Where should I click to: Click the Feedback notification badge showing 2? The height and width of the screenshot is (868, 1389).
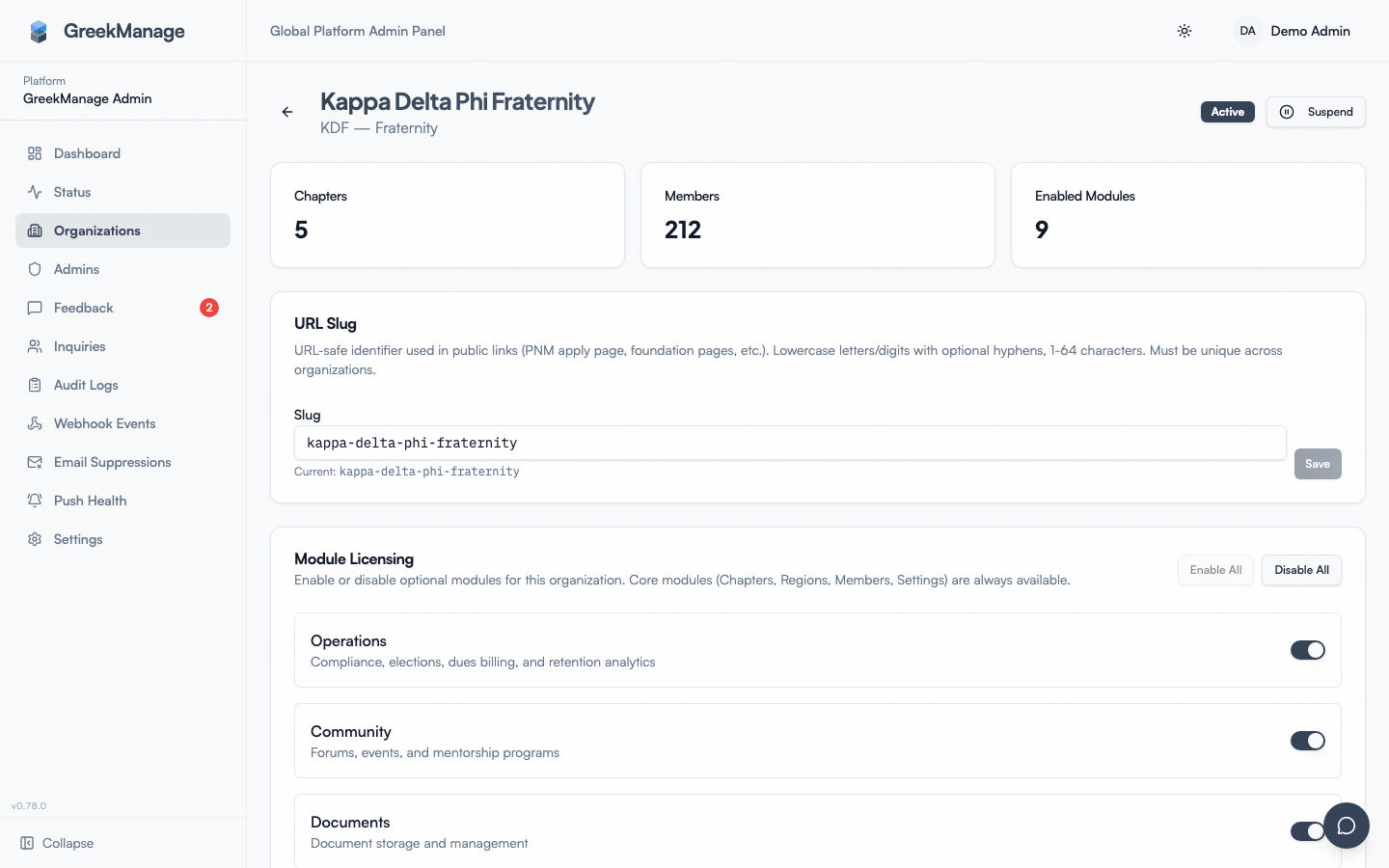tap(209, 308)
